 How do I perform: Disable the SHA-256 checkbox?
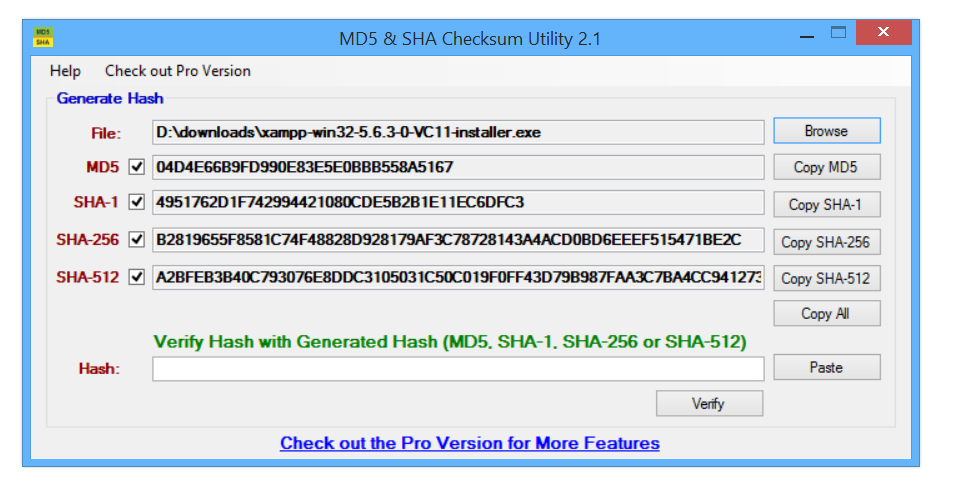tap(137, 240)
